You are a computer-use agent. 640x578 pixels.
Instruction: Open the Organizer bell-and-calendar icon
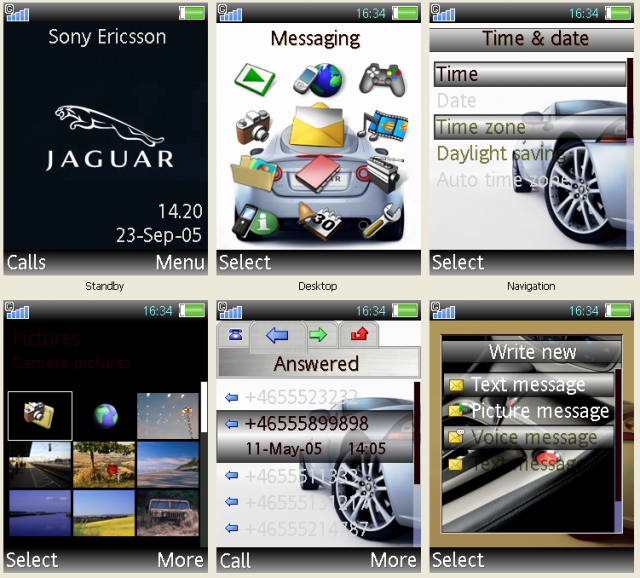point(319,221)
